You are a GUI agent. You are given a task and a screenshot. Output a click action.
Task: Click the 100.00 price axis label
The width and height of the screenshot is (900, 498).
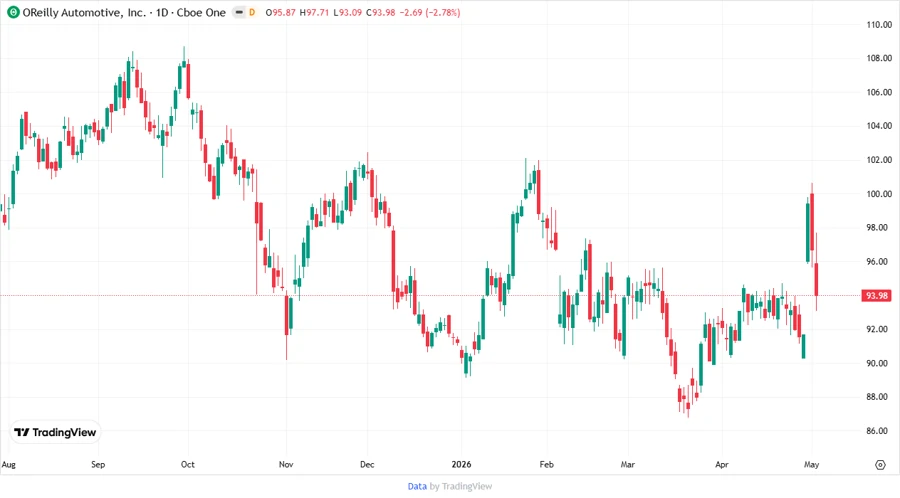879,194
